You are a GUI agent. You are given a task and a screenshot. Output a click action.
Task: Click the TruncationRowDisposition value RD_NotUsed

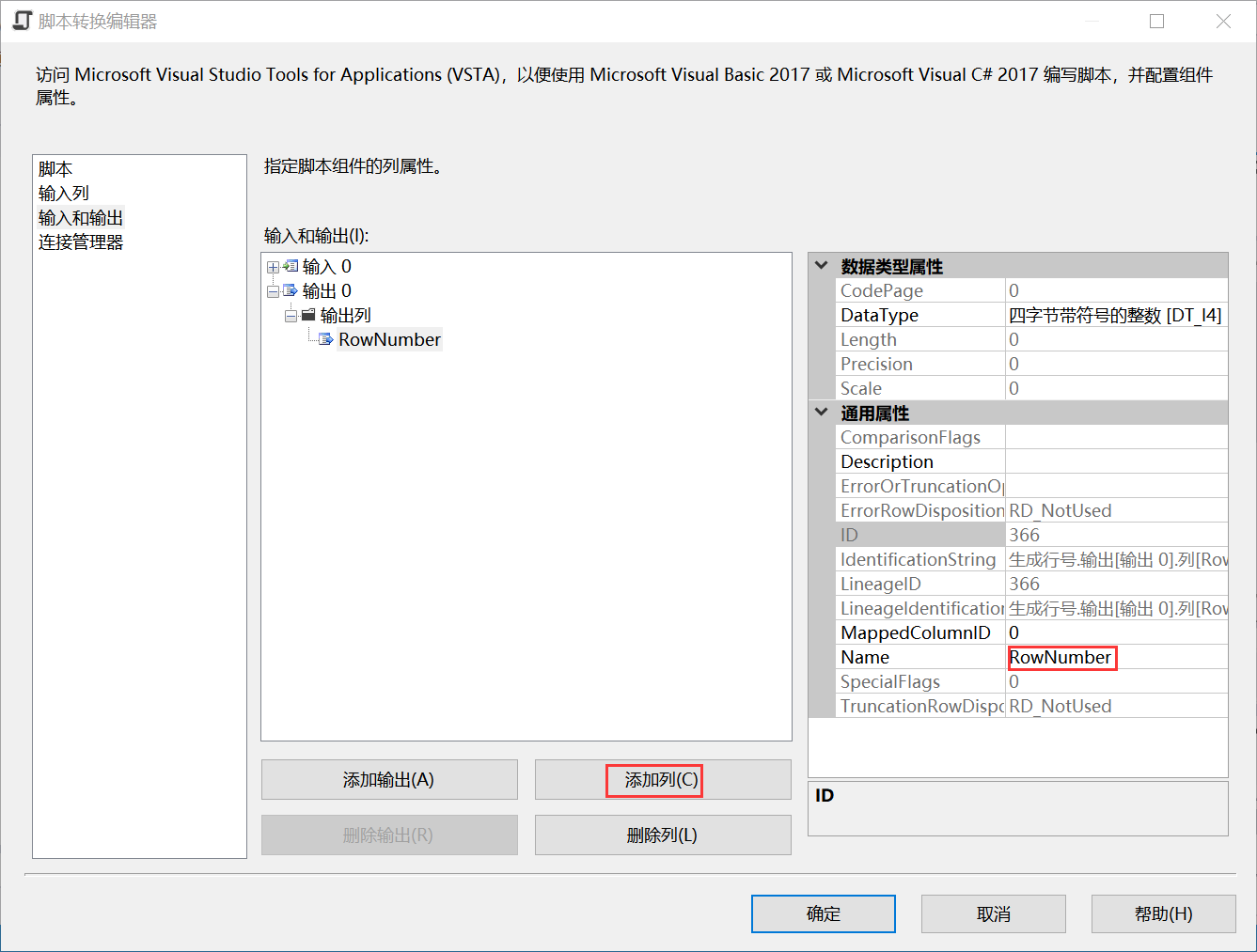point(1117,706)
